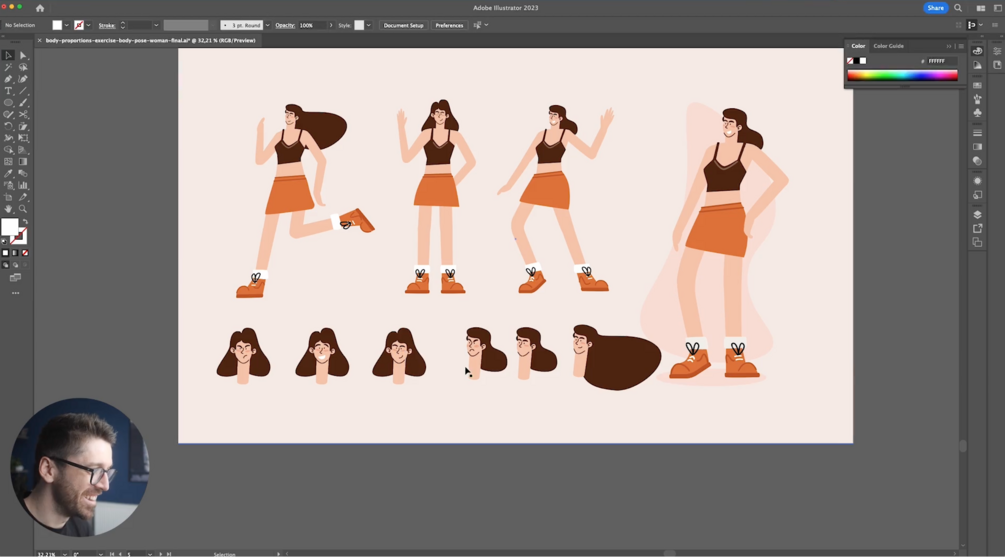This screenshot has height=557, width=1005.
Task: Choose the Lasso tool
Action: point(23,67)
